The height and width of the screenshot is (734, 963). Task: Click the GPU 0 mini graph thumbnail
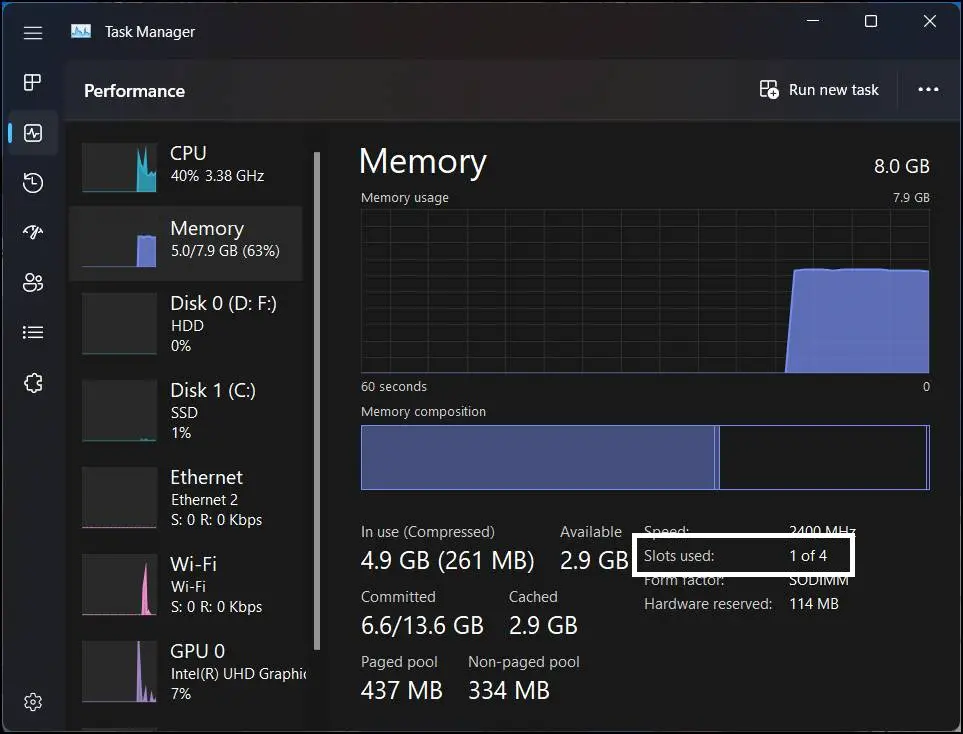(119, 671)
